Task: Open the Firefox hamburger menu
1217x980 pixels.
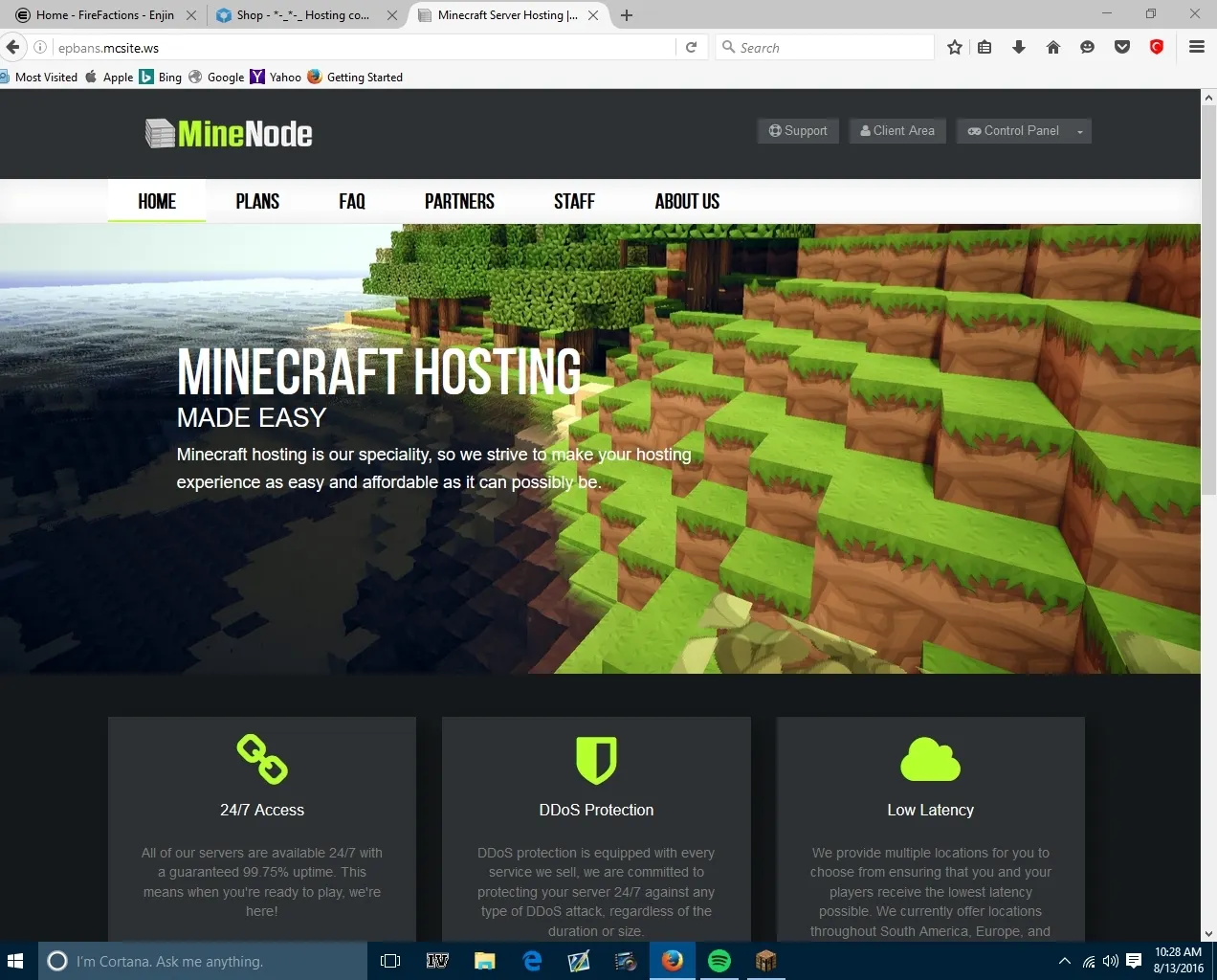Action: pos(1196,47)
